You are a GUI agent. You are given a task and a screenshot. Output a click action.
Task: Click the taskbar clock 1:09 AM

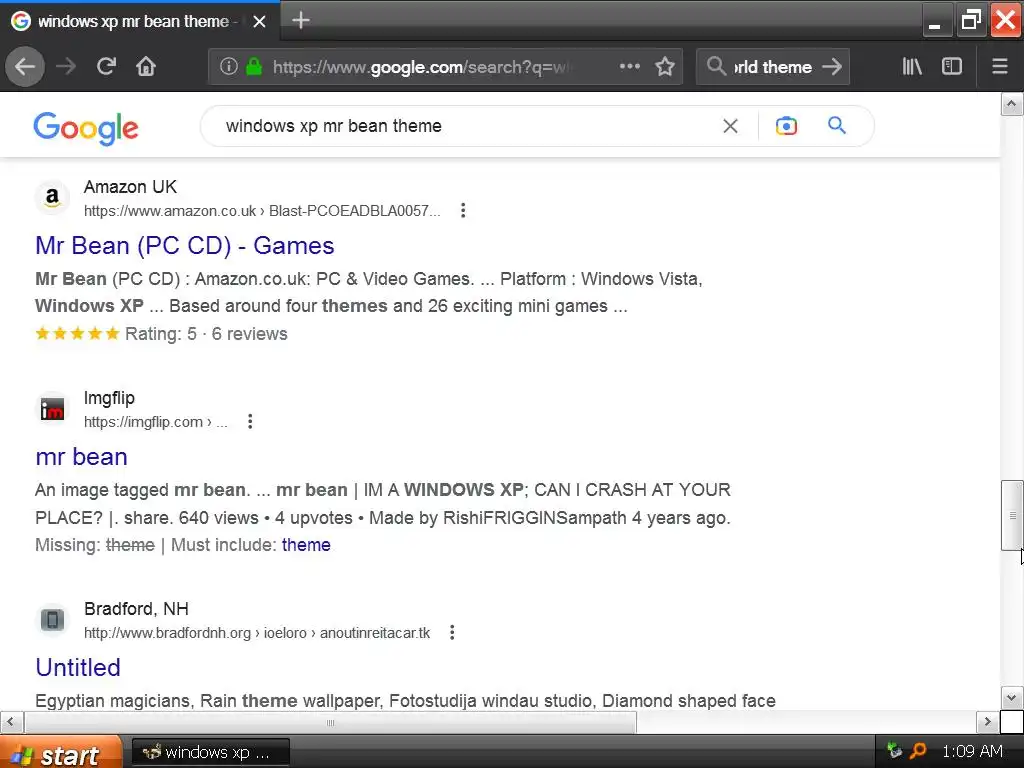click(x=972, y=751)
